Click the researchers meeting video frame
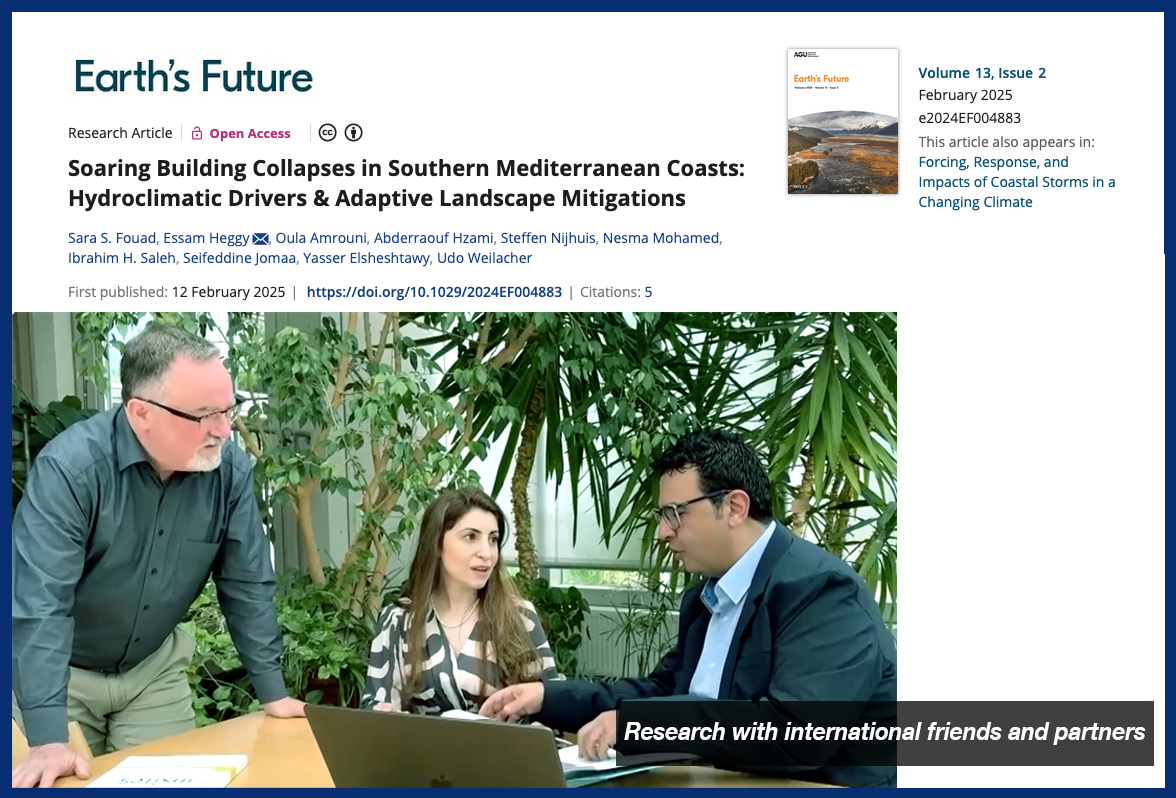 point(454,550)
